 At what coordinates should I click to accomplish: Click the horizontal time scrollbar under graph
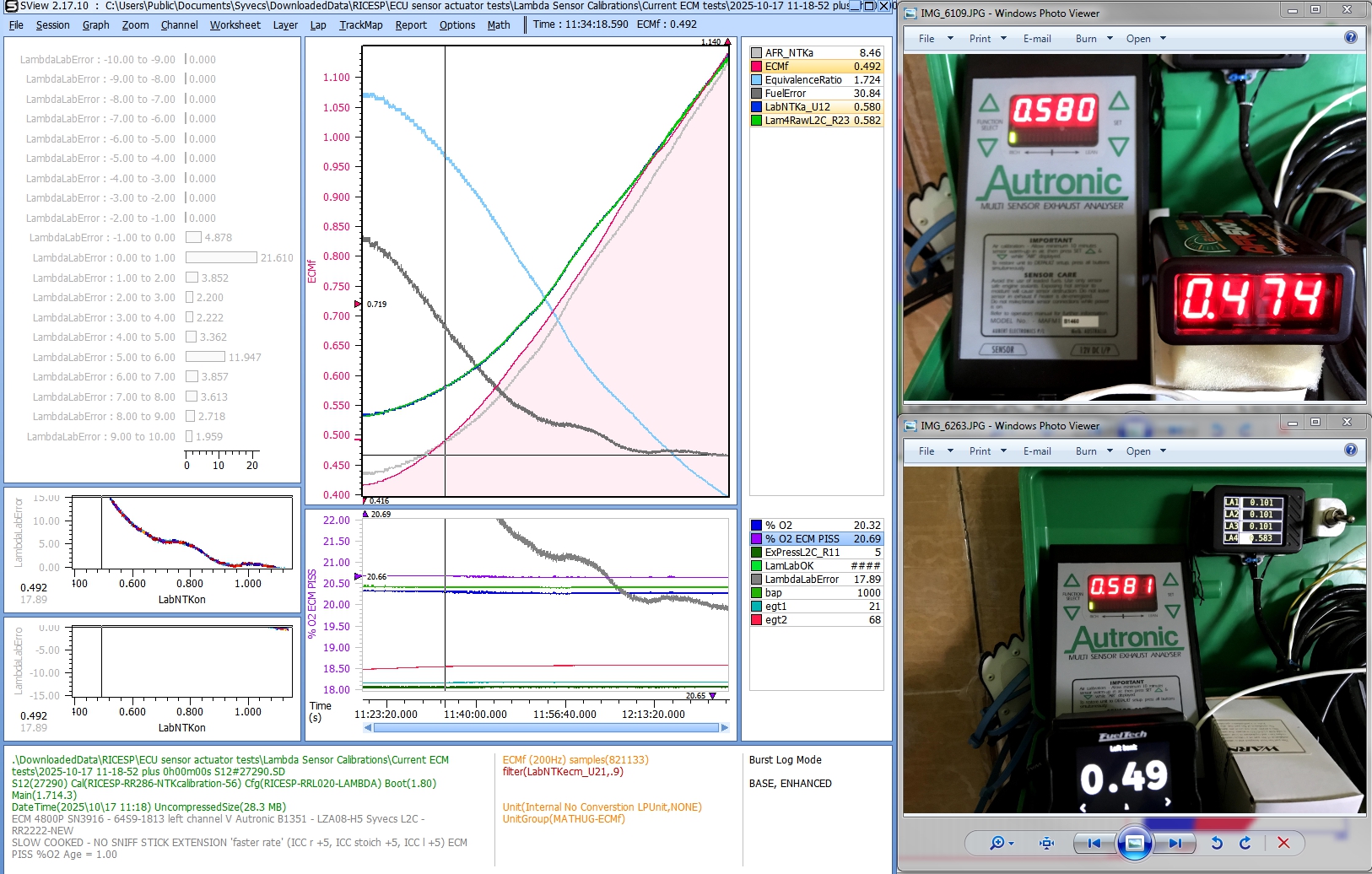click(x=545, y=727)
